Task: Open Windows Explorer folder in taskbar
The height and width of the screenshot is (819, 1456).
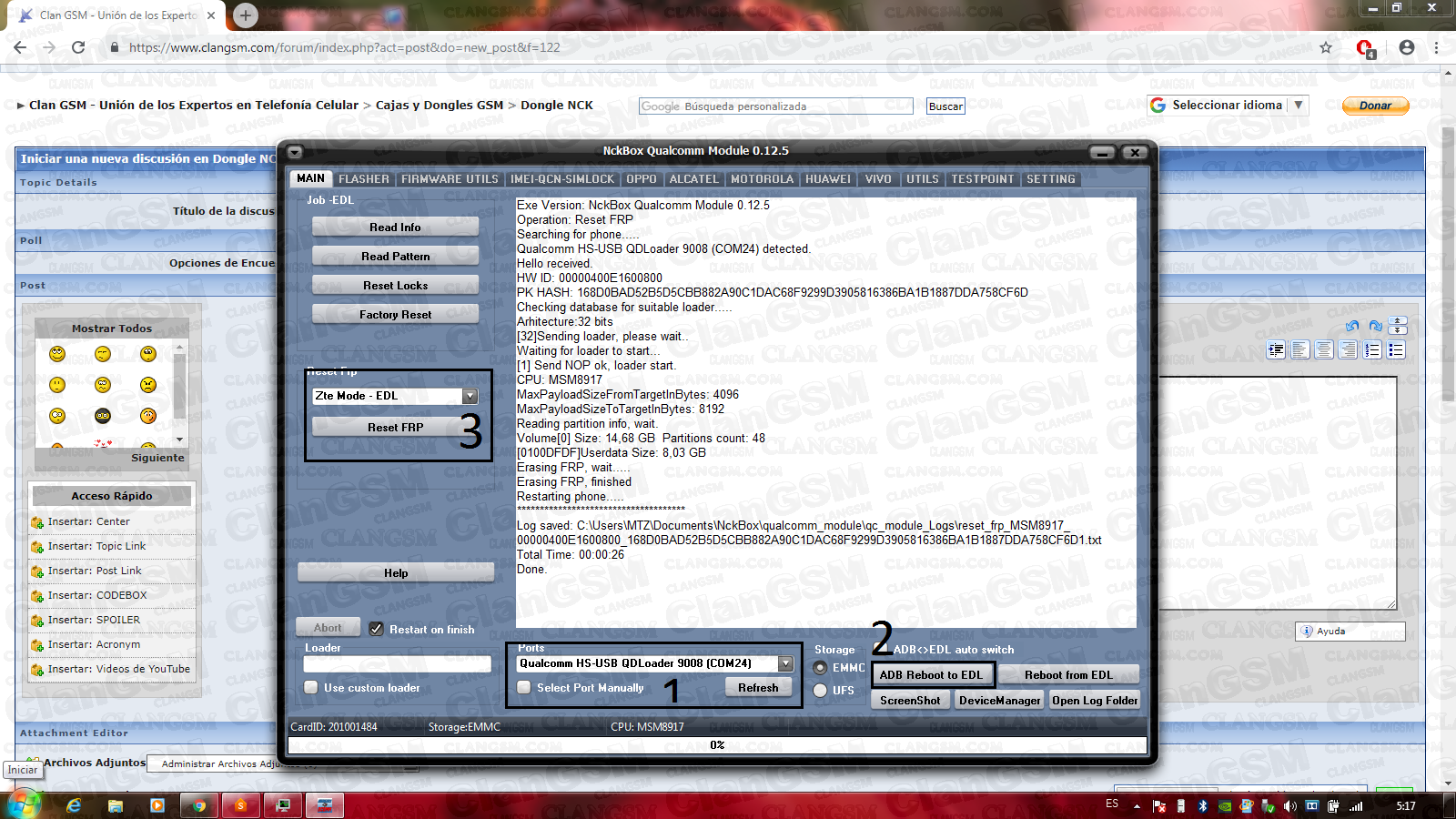Action: [x=116, y=805]
